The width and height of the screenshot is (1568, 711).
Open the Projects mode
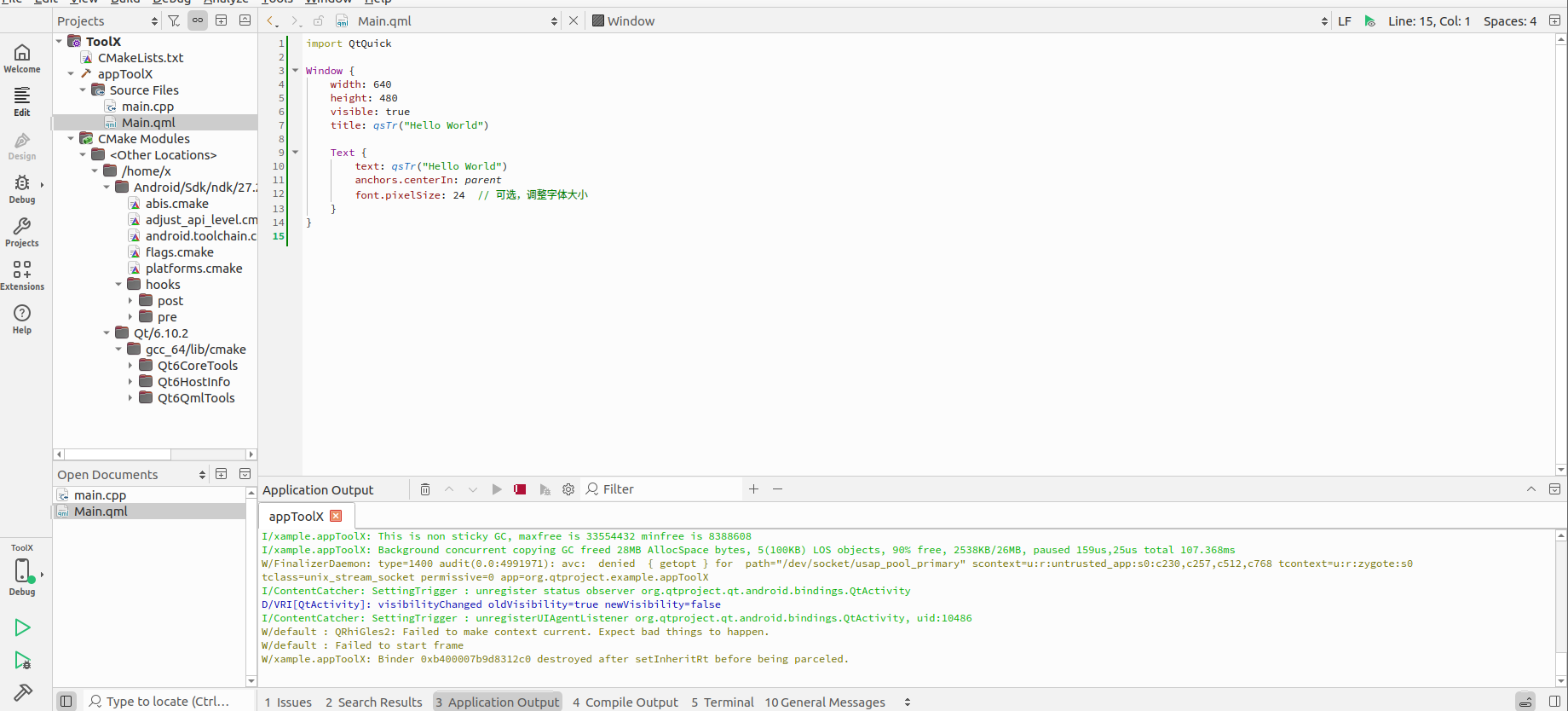tap(22, 232)
